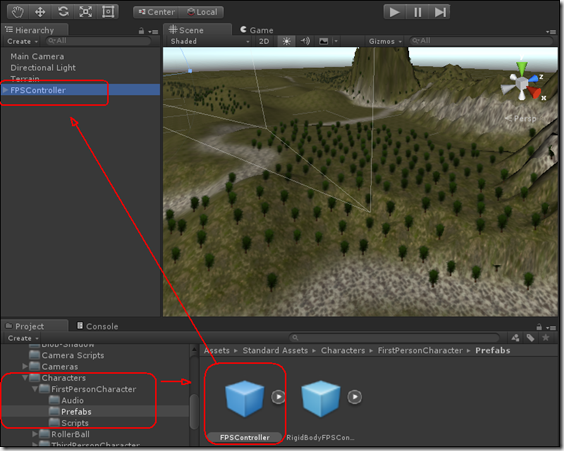Select the Move tool
This screenshot has height=451, width=564.
coord(40,12)
